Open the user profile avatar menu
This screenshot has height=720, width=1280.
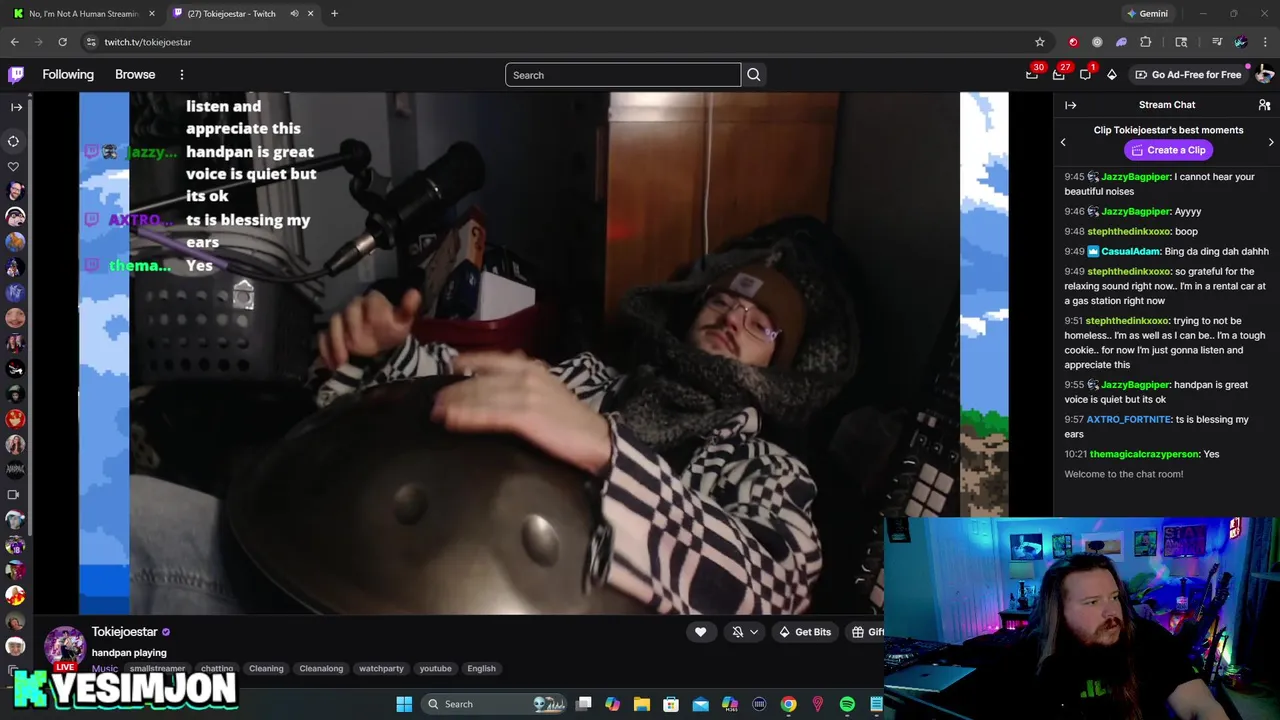tap(1264, 74)
